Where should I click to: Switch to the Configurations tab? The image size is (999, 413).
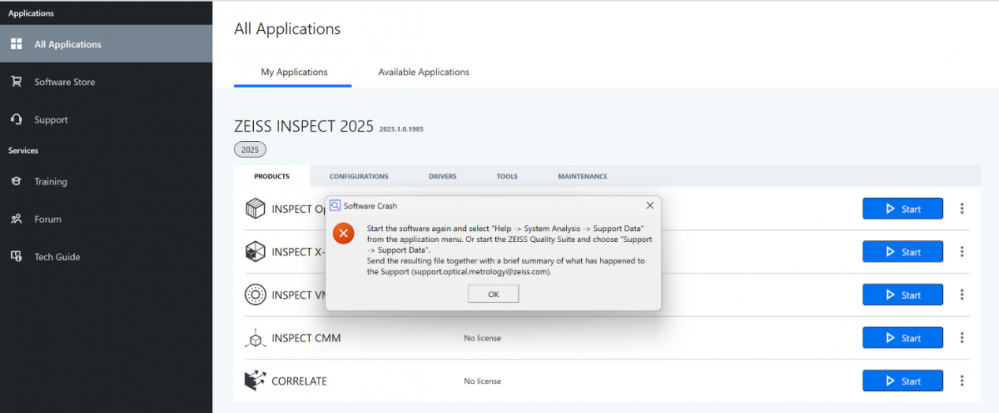358,176
